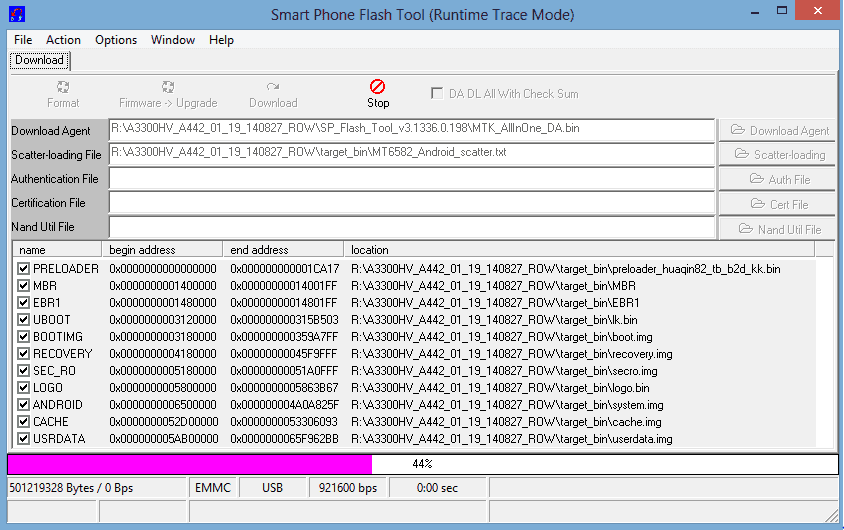The height and width of the screenshot is (530, 844).
Task: Click the lk.bin location of UBOOT
Action: pos(494,320)
